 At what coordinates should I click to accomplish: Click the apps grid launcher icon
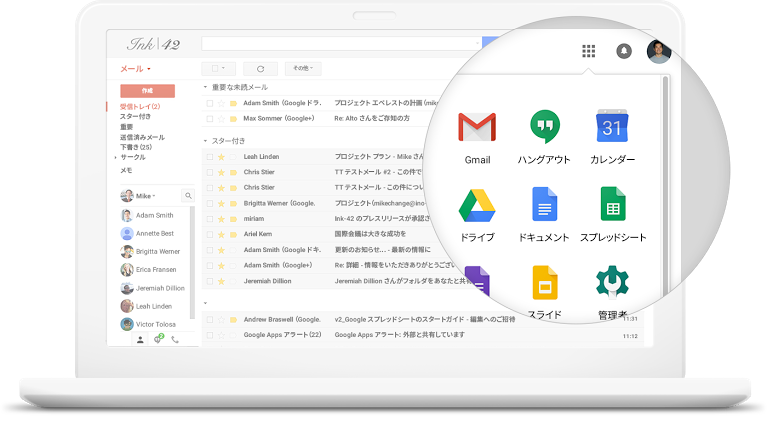tap(588, 51)
